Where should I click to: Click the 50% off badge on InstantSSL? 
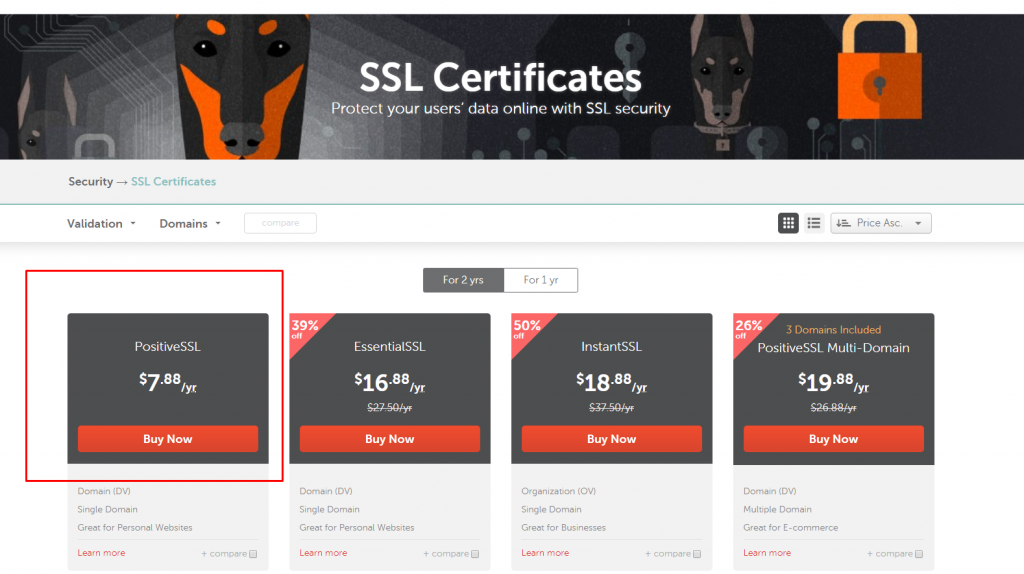pyautogui.click(x=525, y=328)
